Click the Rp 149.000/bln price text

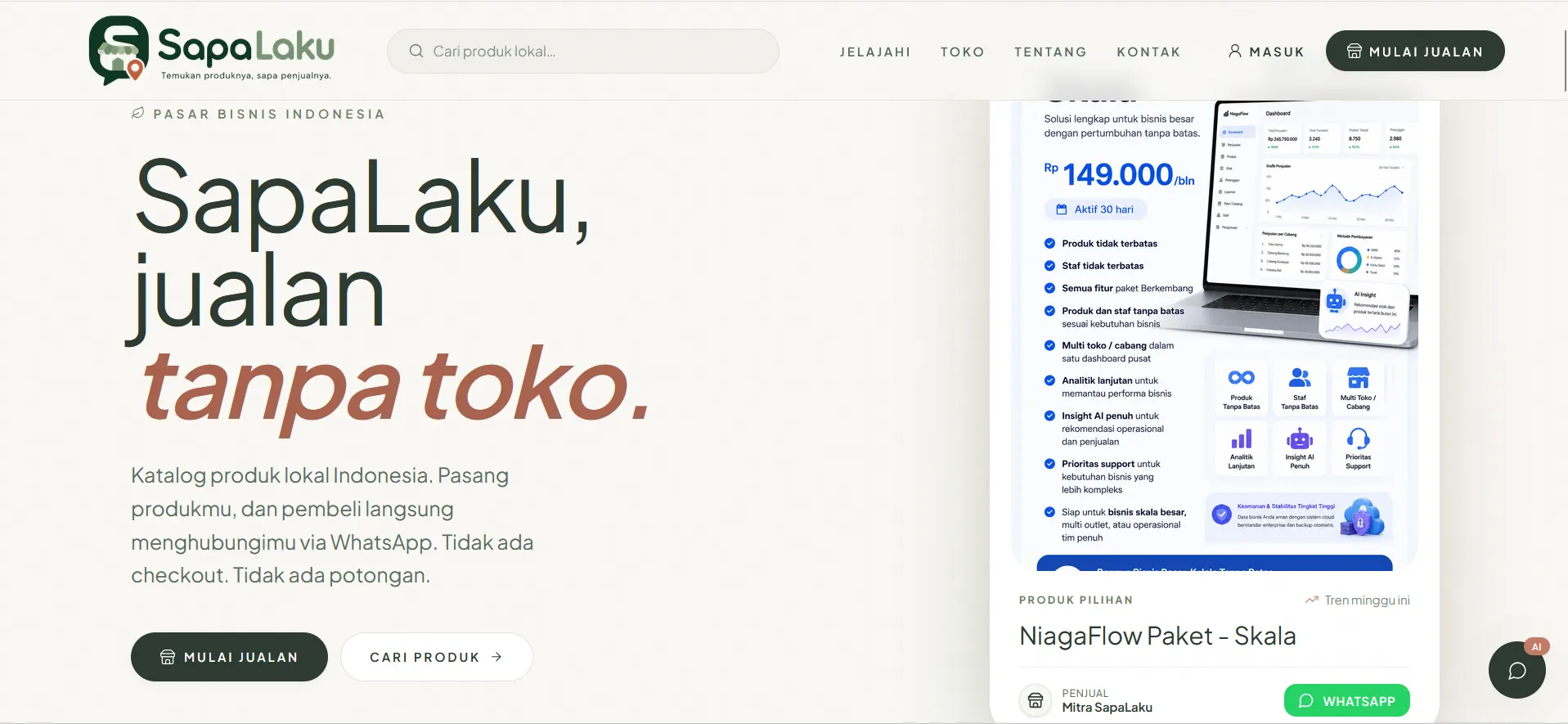tap(1119, 174)
